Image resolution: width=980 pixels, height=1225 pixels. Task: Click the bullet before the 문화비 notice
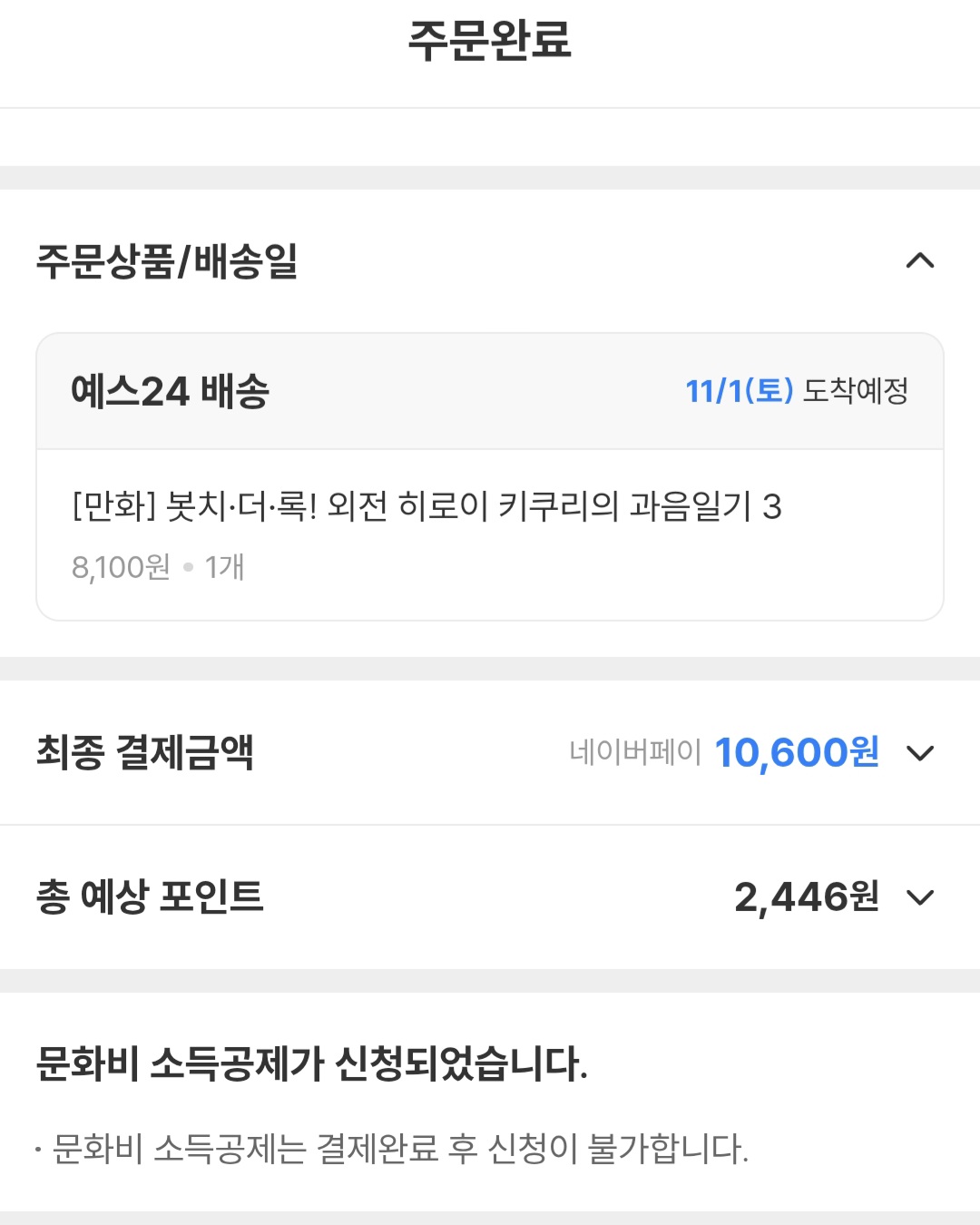point(38,1151)
